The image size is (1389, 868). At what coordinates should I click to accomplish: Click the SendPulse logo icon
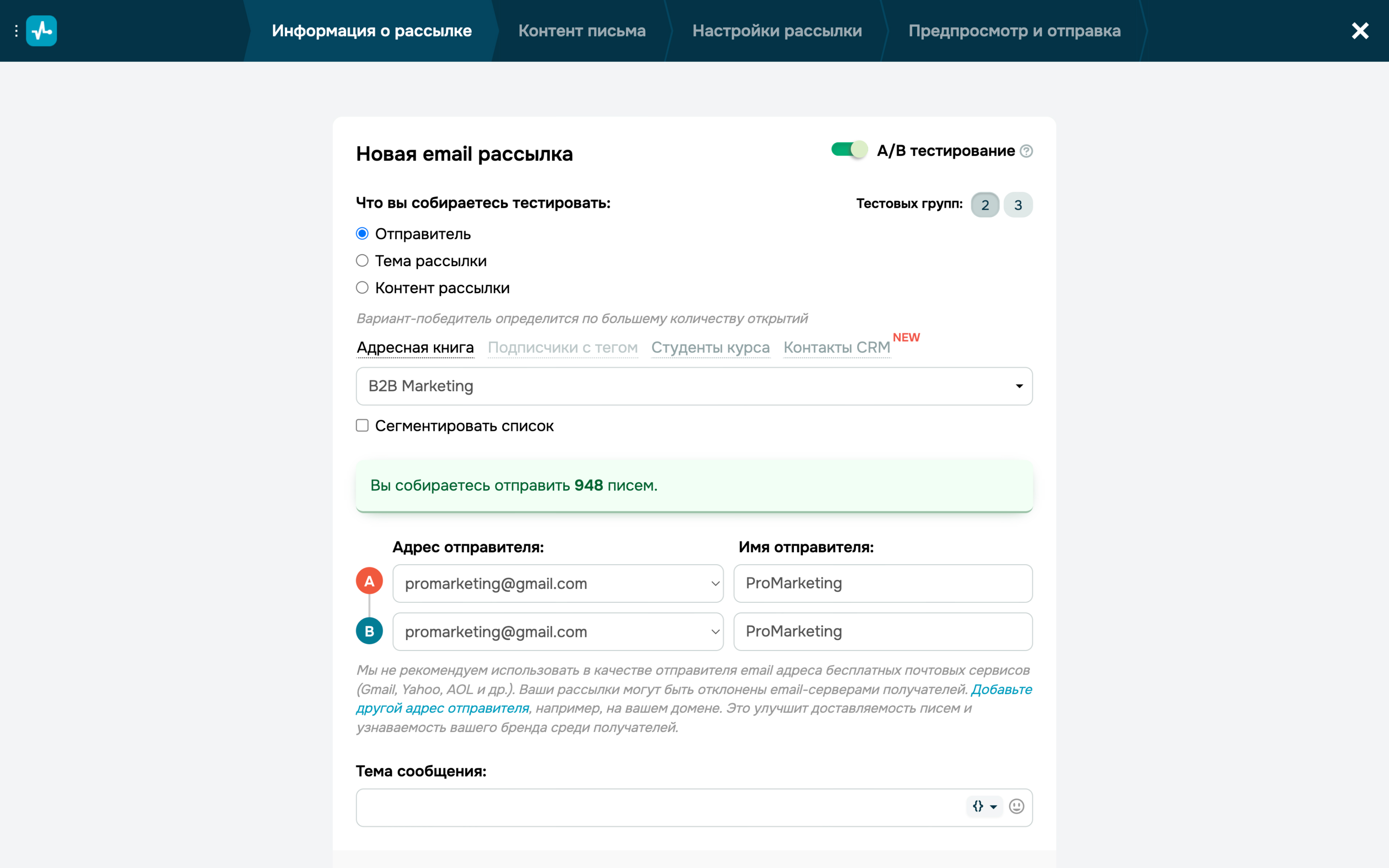(41, 30)
